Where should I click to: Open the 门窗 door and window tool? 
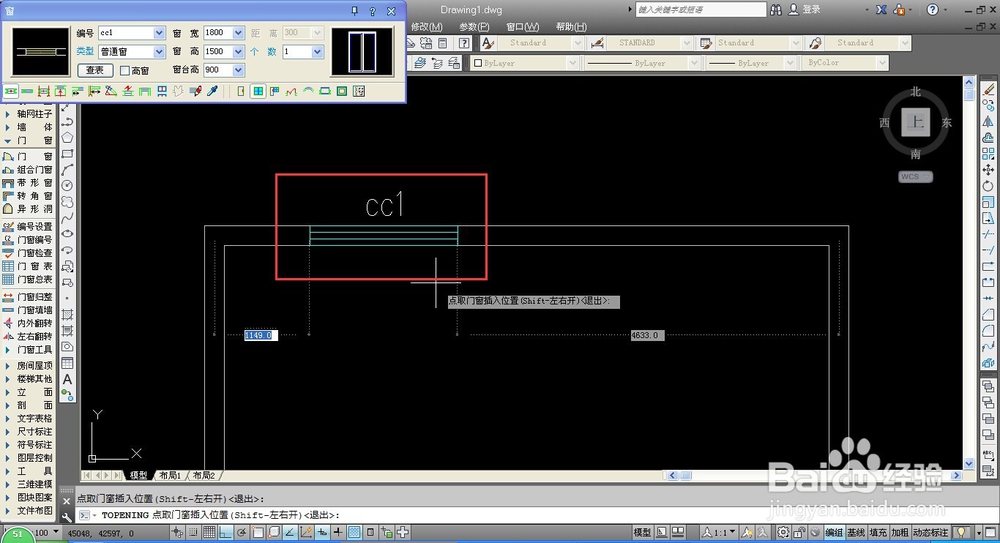[x=28, y=156]
